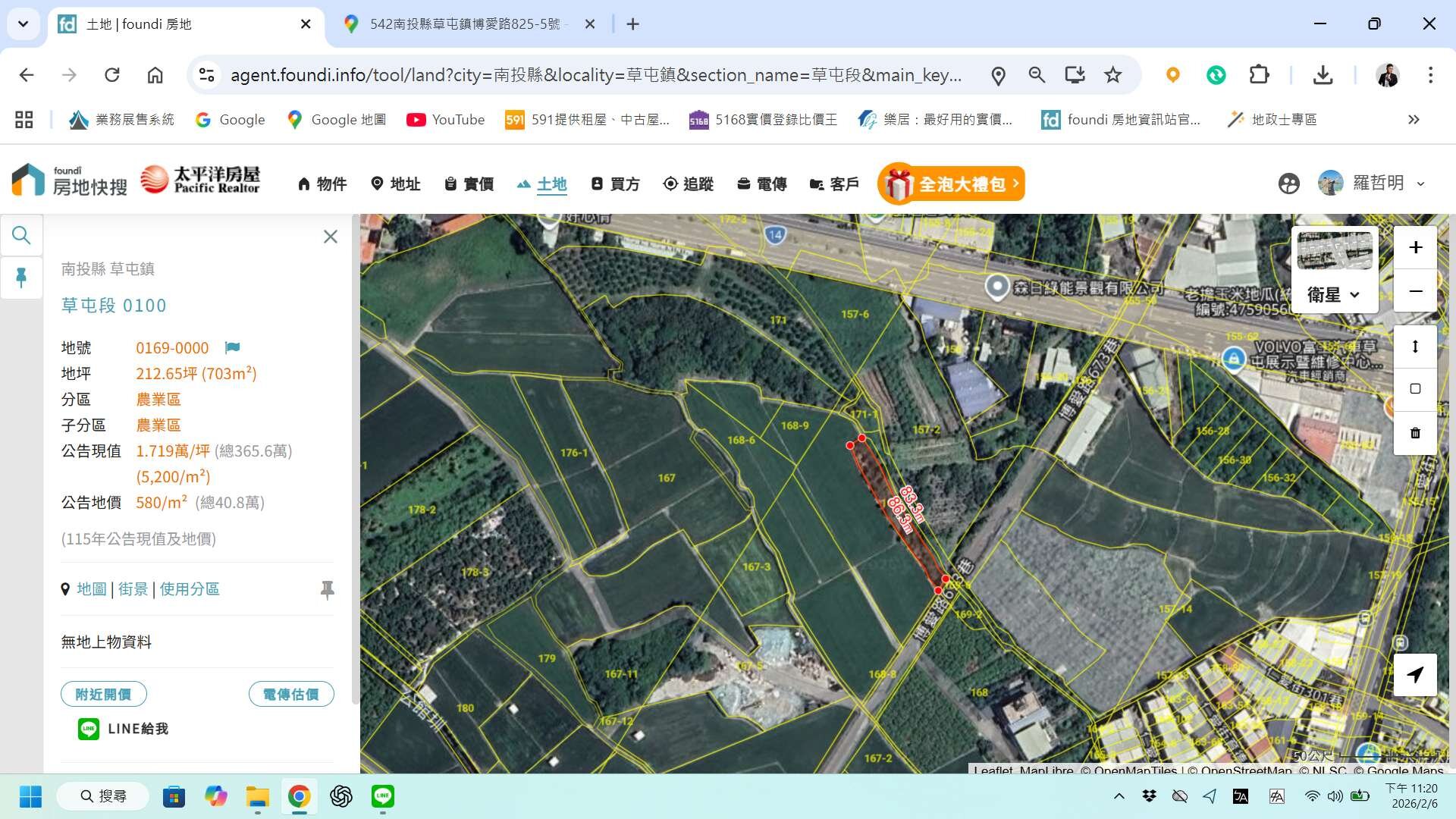Open the left sidebar search icon

pos(21,236)
